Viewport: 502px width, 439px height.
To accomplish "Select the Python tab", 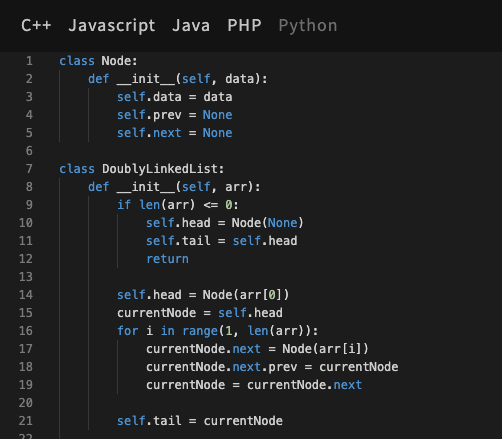I will coord(308,26).
